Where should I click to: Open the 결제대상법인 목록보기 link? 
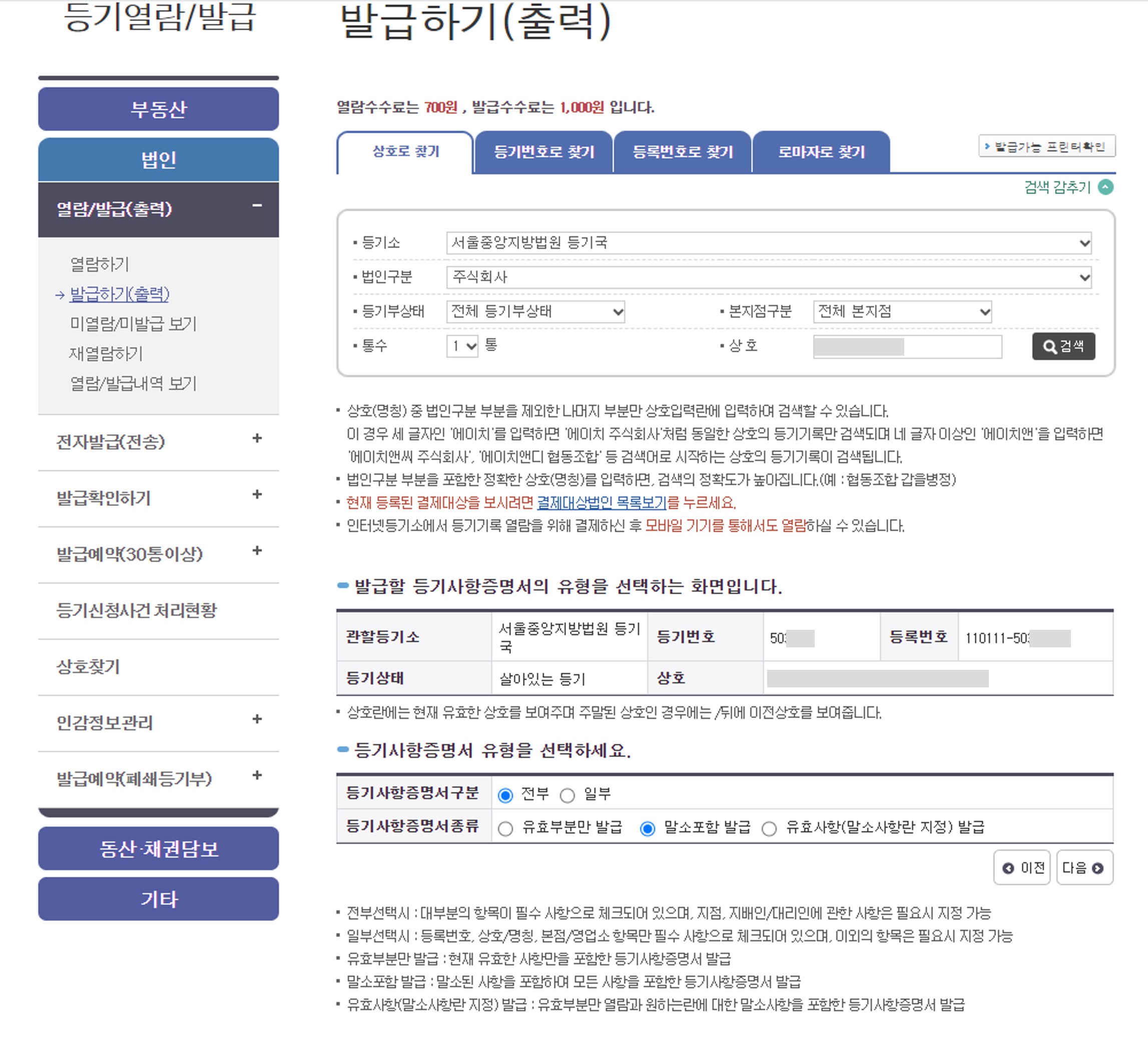pyautogui.click(x=602, y=503)
